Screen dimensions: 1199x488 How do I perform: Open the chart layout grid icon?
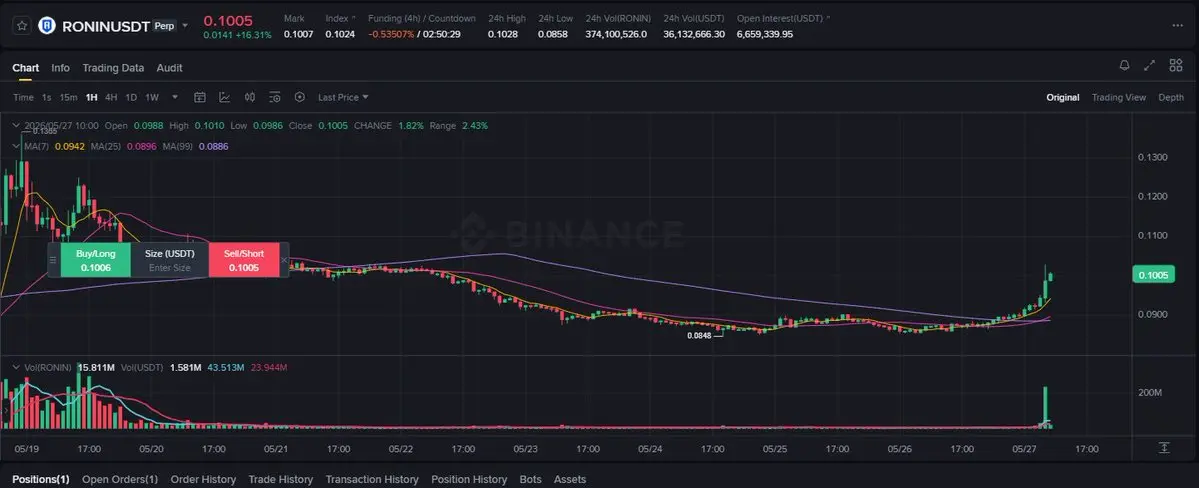point(1176,66)
